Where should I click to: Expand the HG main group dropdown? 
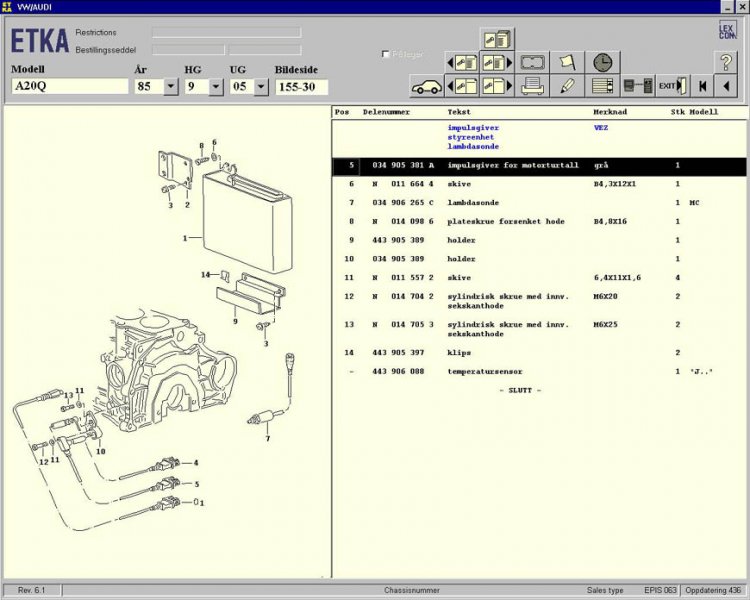point(216,87)
